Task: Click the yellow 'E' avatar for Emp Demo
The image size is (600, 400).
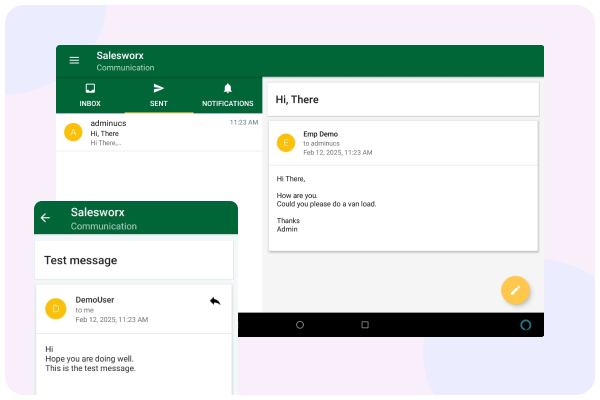Action: [x=286, y=142]
